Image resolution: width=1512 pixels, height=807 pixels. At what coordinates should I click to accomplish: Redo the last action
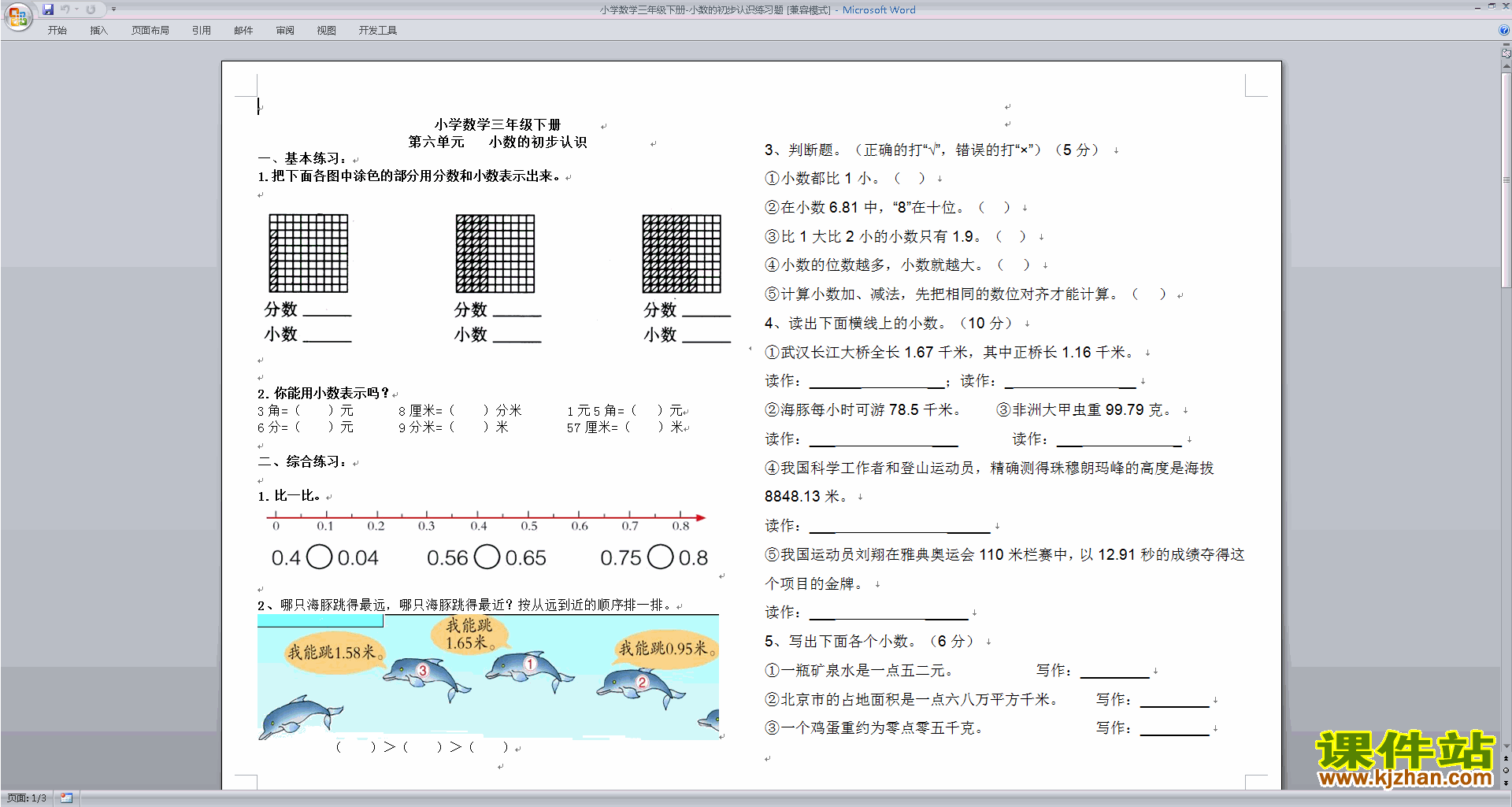coord(91,9)
